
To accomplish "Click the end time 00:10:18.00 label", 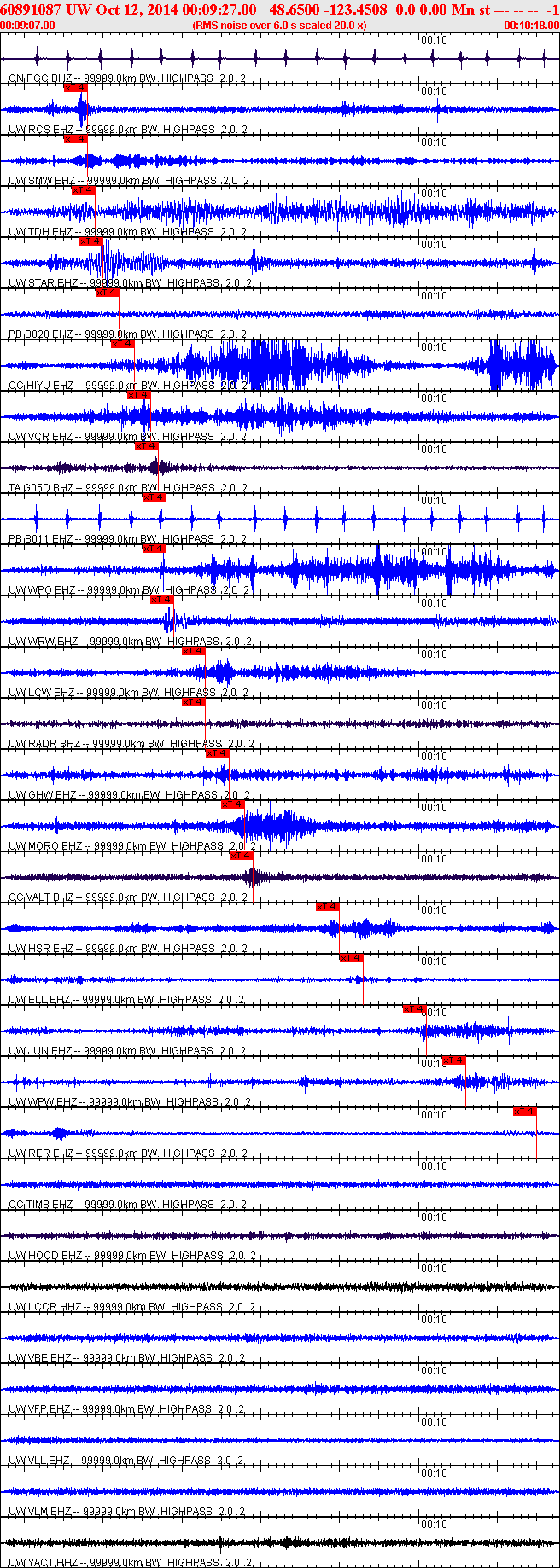I will click(532, 26).
